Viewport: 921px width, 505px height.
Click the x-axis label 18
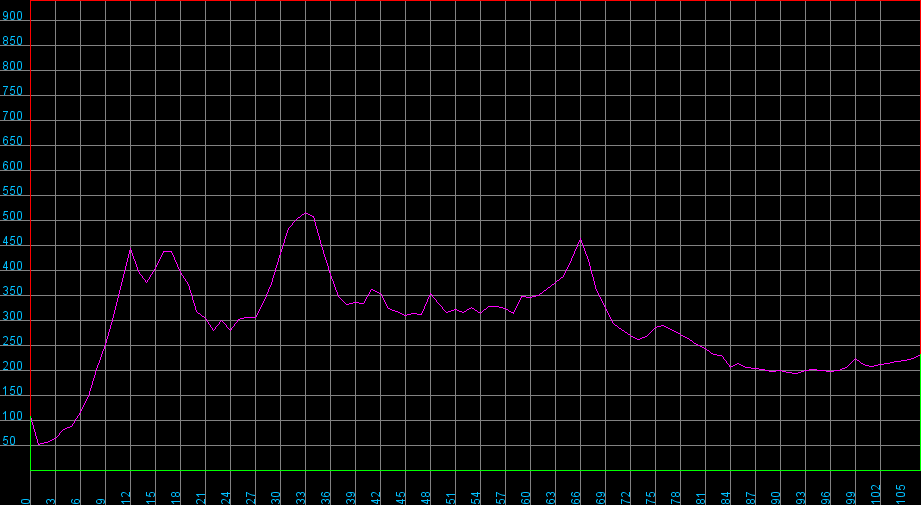click(176, 498)
